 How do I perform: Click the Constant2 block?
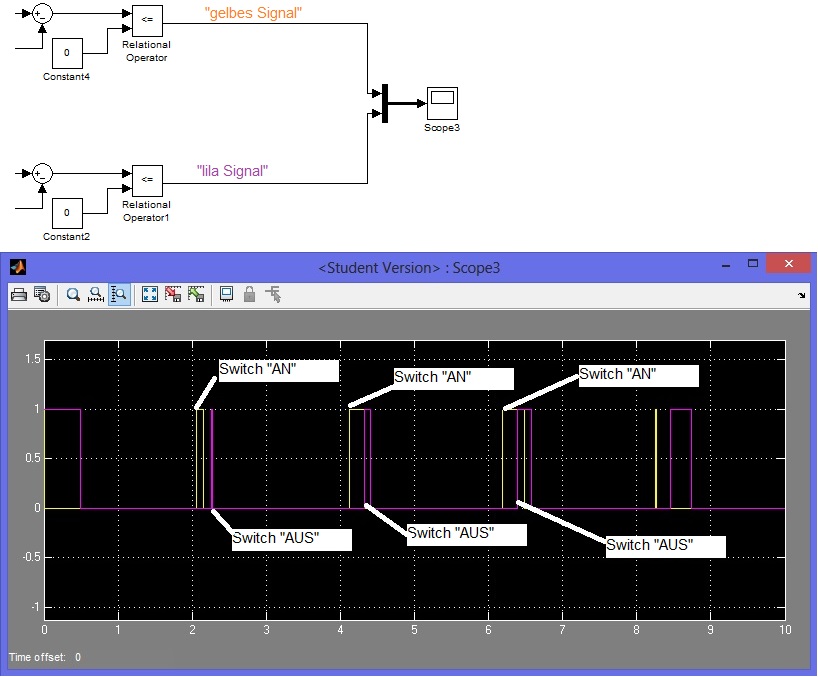tap(67, 213)
